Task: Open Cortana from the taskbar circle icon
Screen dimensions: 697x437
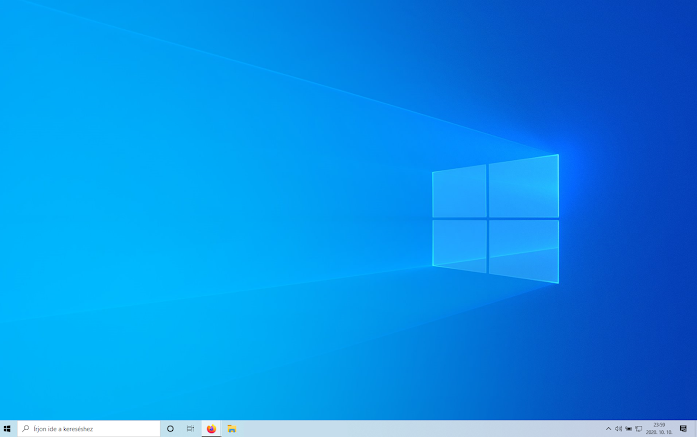Action: (170, 429)
